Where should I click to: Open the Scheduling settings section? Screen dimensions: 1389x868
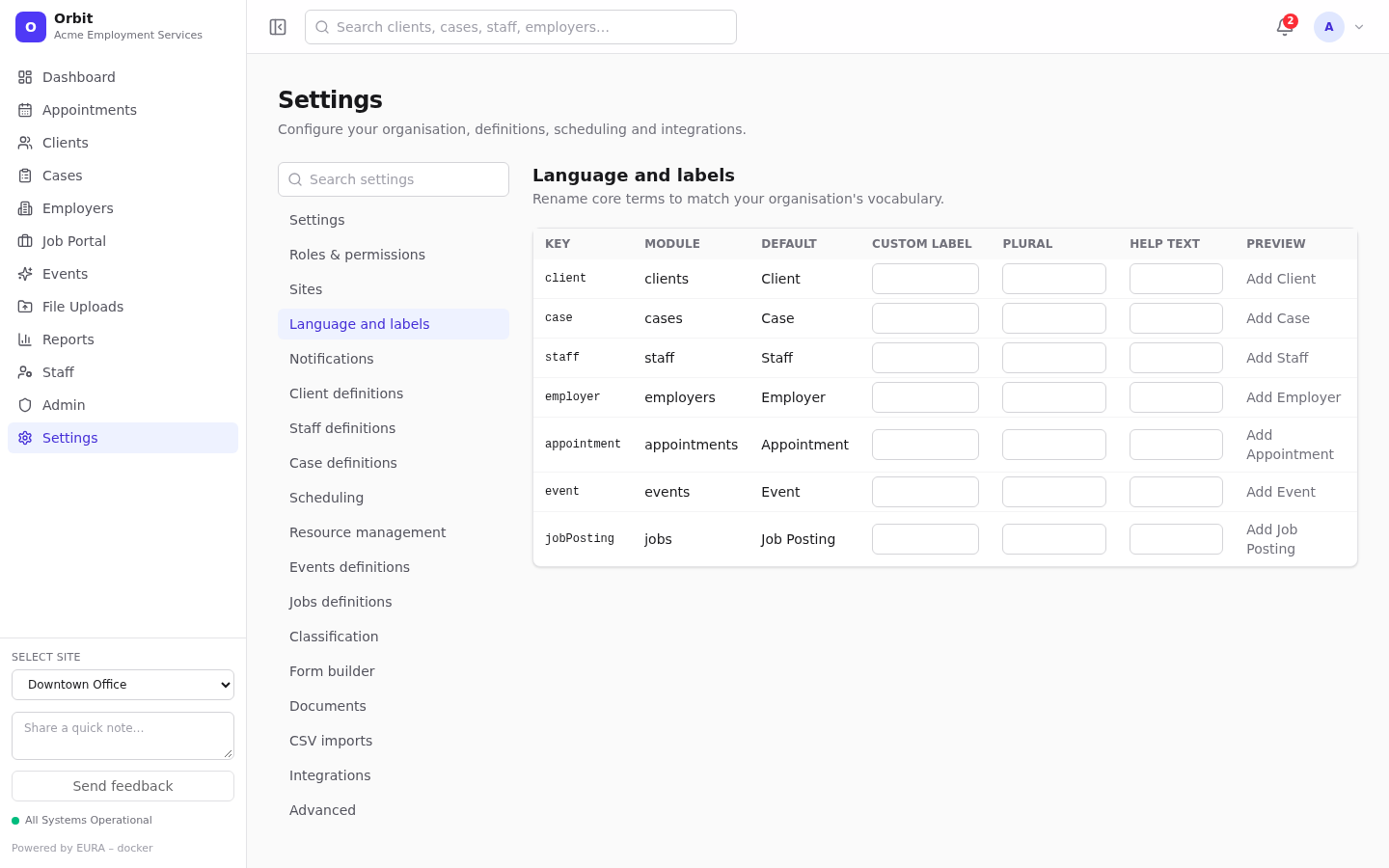tap(394, 498)
